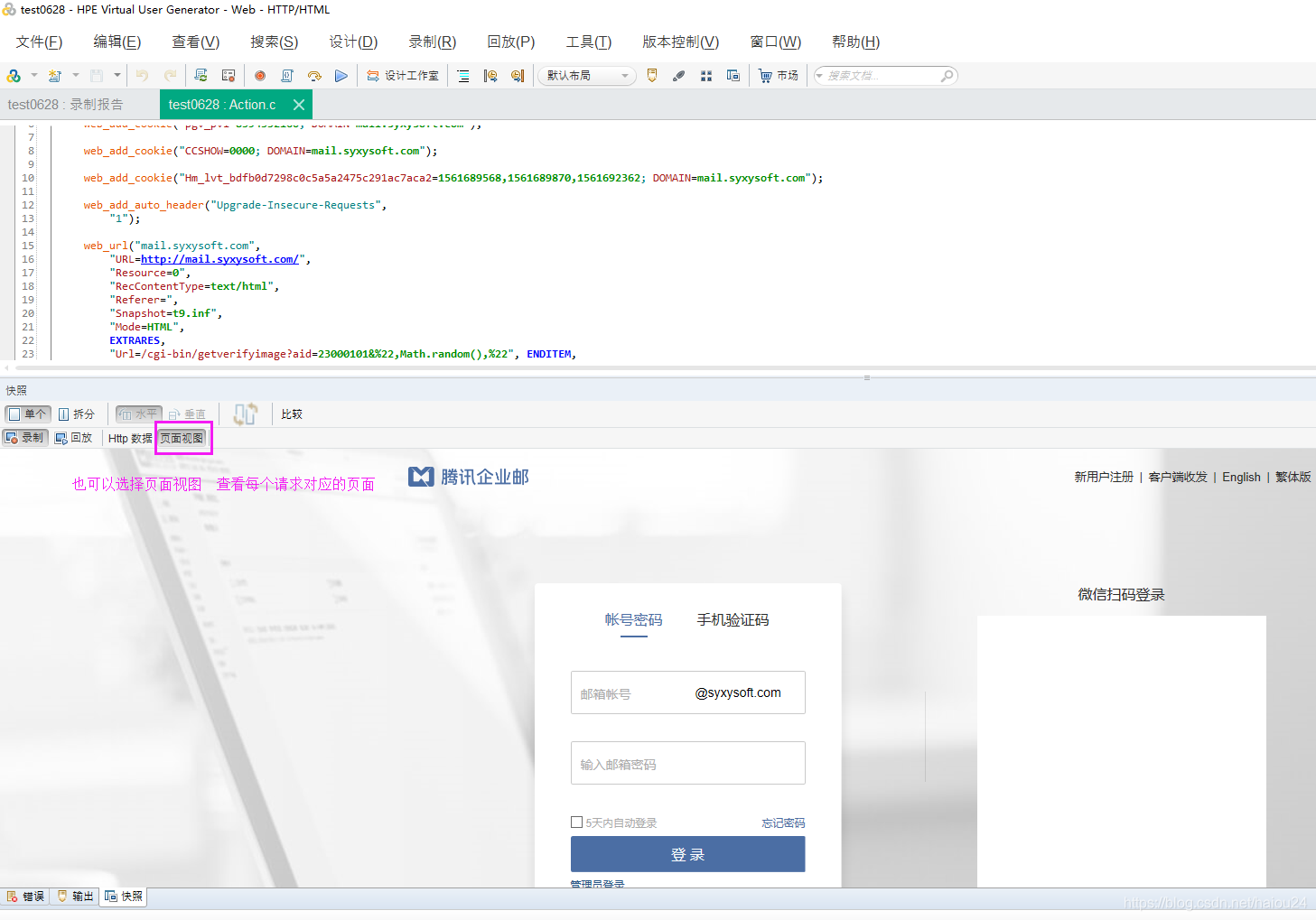Screen dimensions: 1316x920
Task: Select the 手机验证码 login tab
Action: point(733,620)
